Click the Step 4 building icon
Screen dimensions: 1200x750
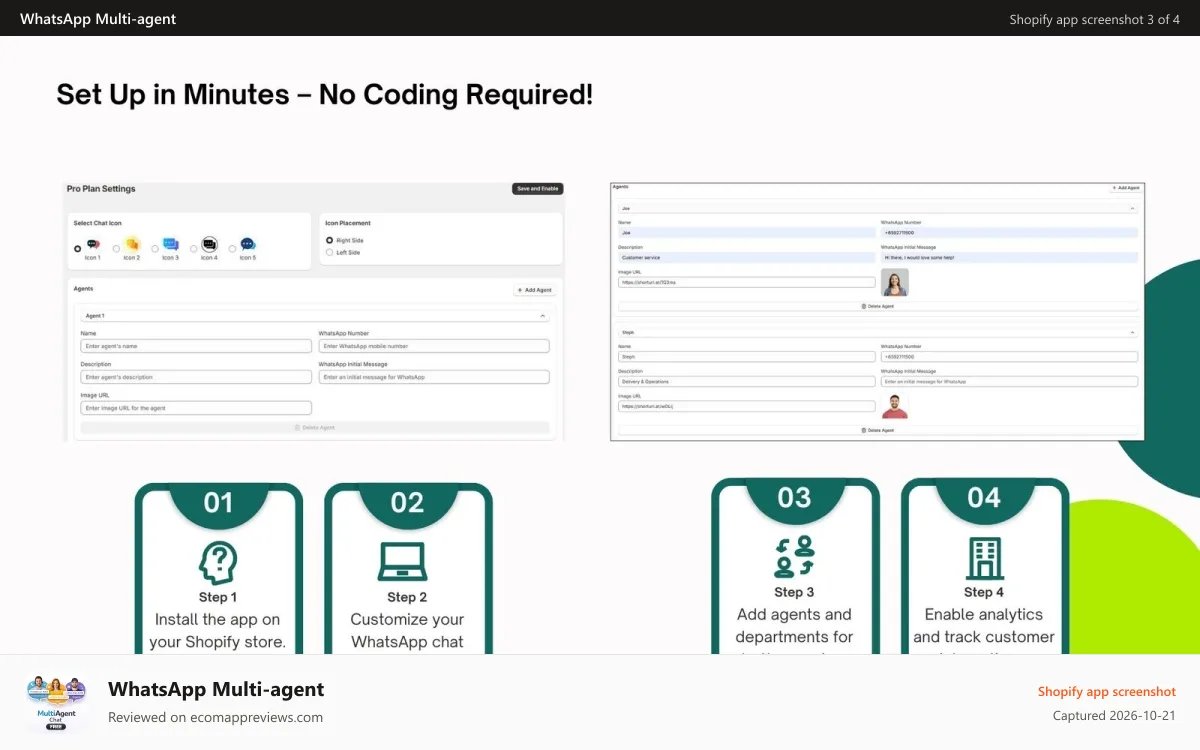point(984,558)
